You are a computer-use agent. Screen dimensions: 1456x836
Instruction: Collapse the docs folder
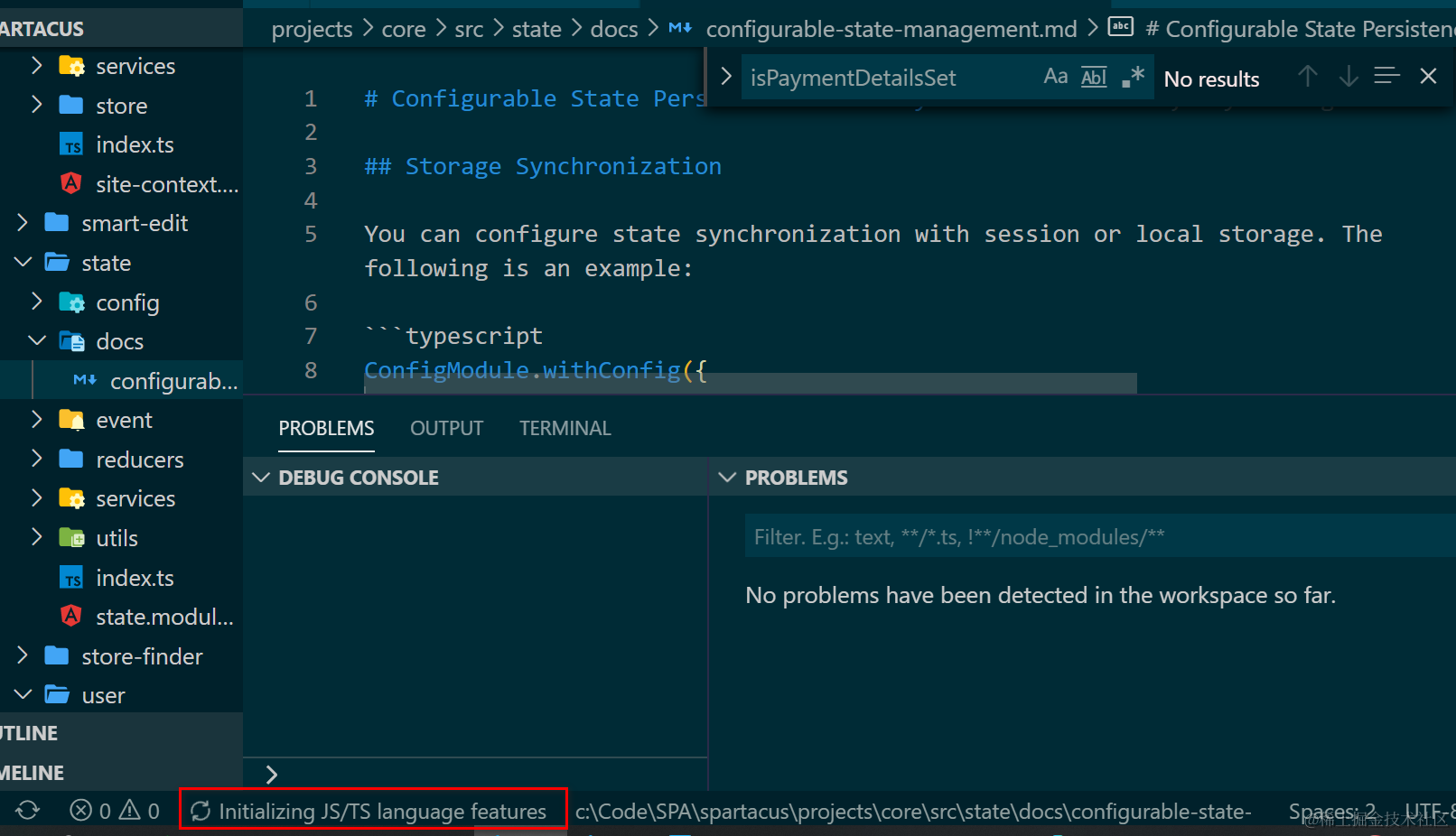coord(37,340)
